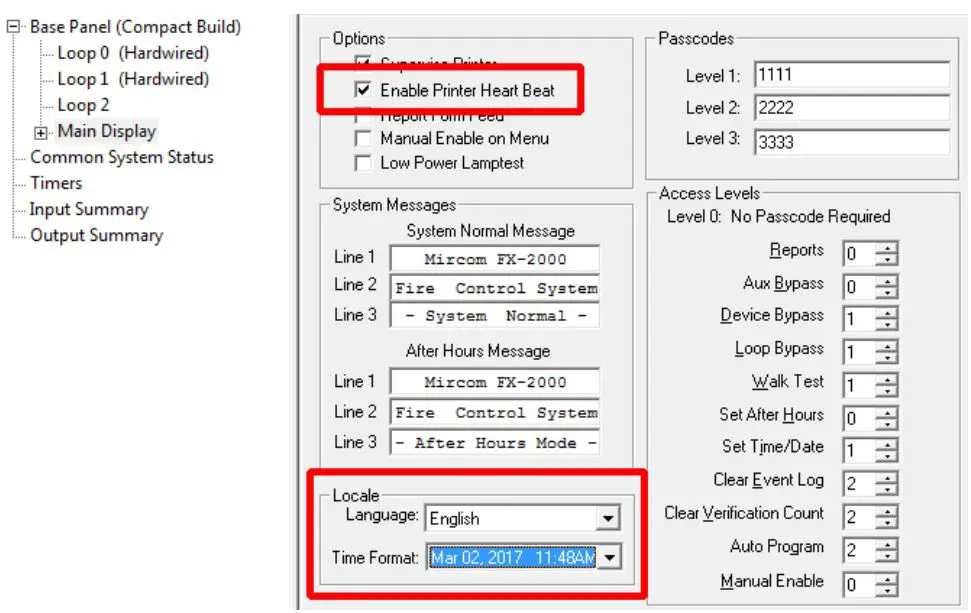Select Loop 0 (Hardwired) in tree
The image size is (971, 613).
[133, 53]
